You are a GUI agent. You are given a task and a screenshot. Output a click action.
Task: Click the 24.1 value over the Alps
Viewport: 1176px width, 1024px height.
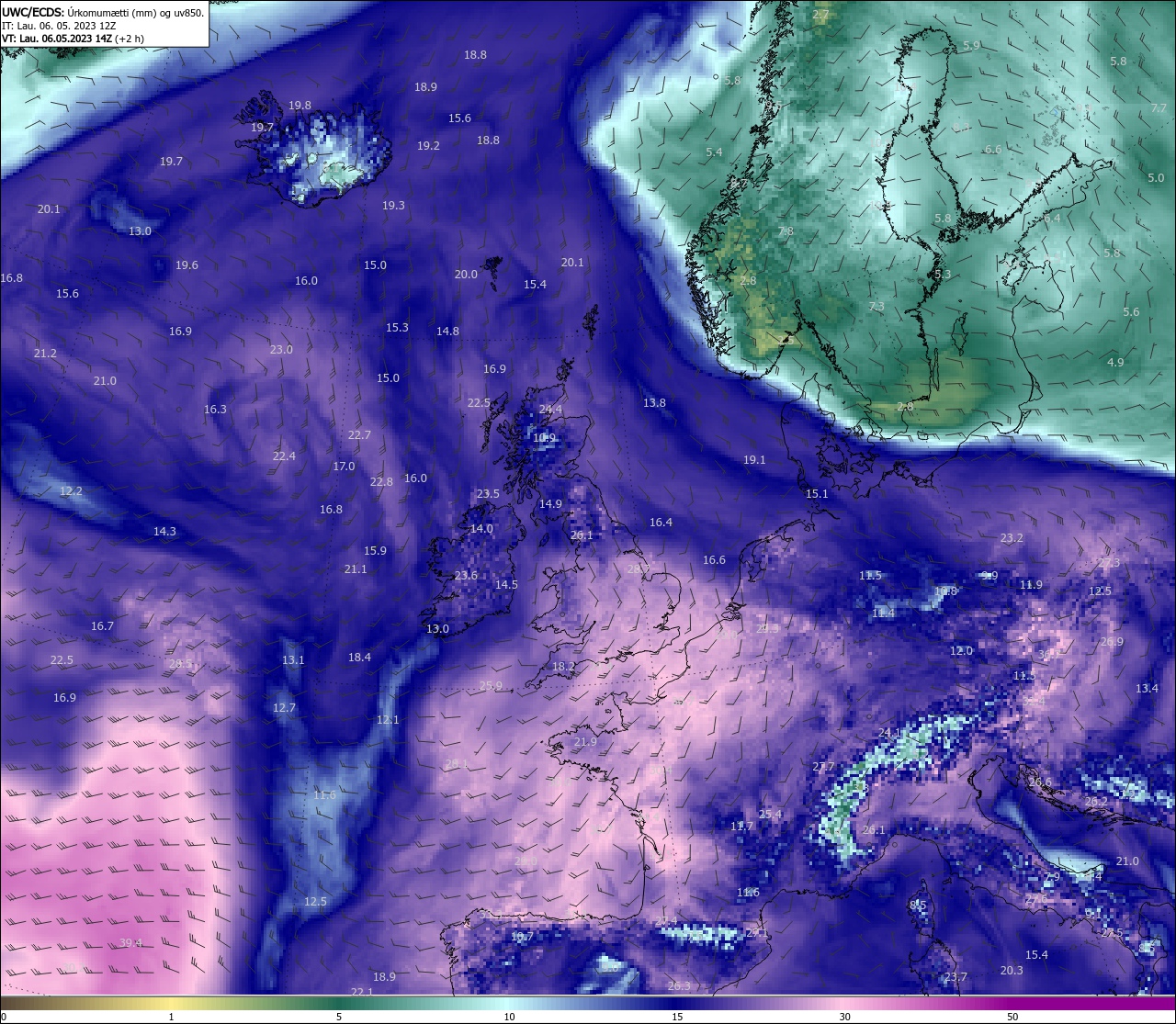889,732
